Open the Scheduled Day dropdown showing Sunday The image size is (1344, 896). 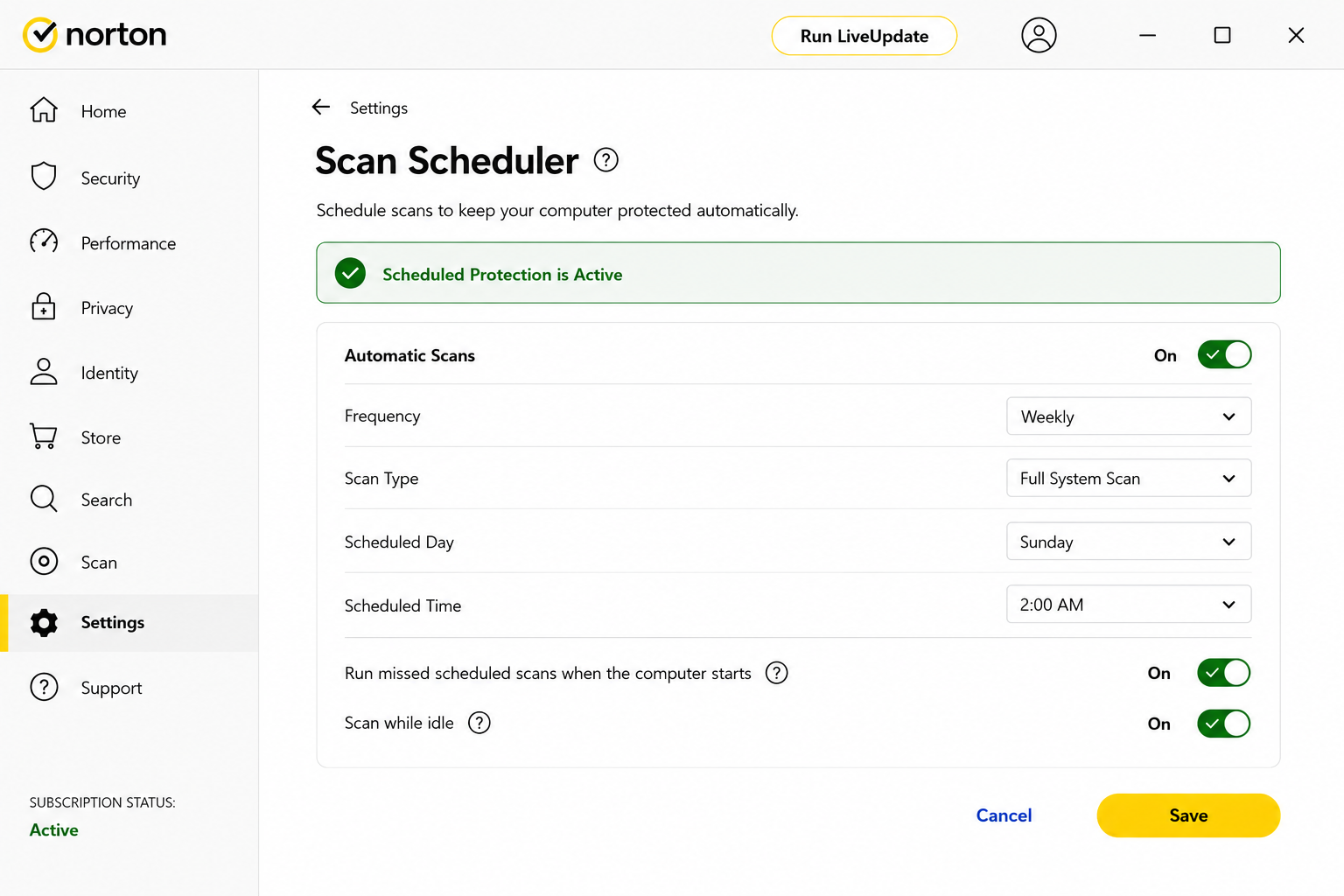pos(1129,542)
